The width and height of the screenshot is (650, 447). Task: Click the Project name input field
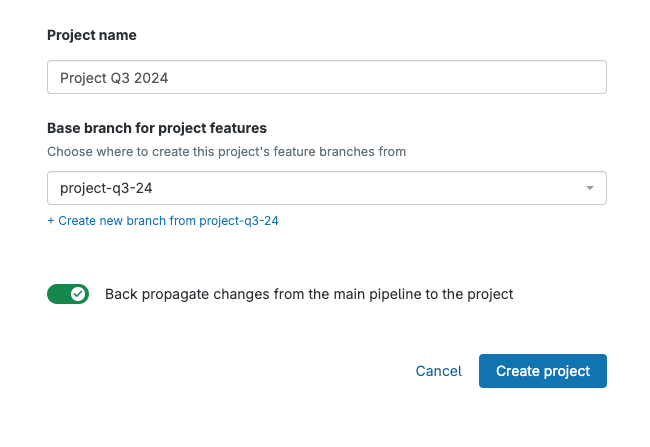coord(326,77)
